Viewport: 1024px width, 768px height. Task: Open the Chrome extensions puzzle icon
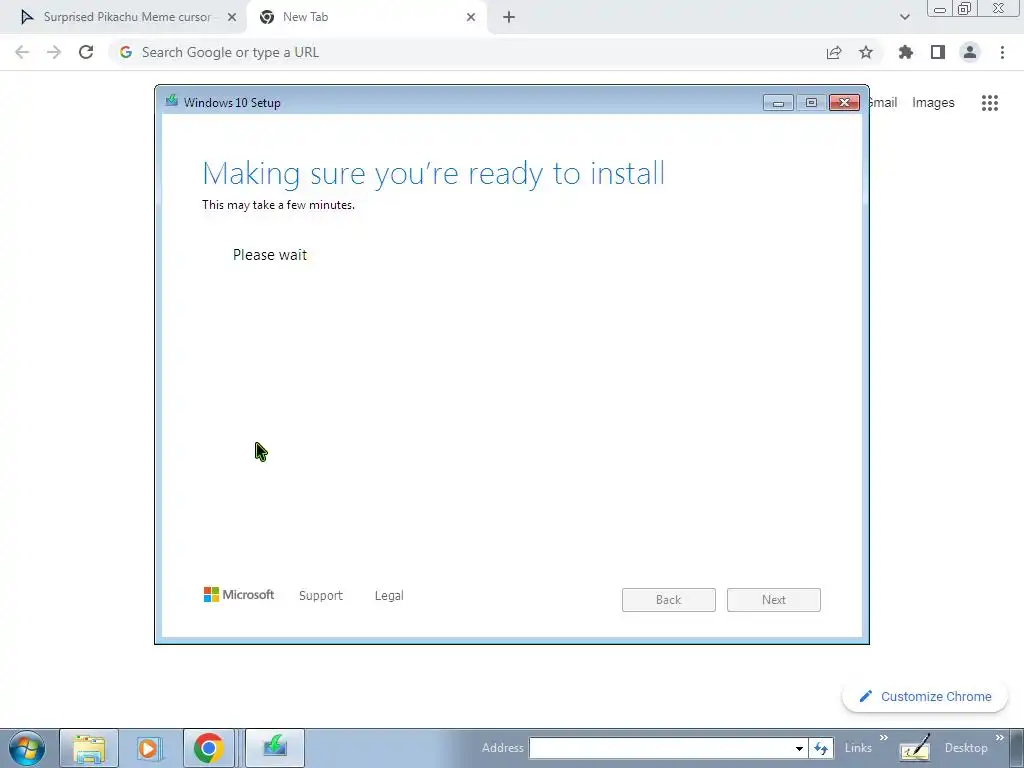pyautogui.click(x=906, y=52)
